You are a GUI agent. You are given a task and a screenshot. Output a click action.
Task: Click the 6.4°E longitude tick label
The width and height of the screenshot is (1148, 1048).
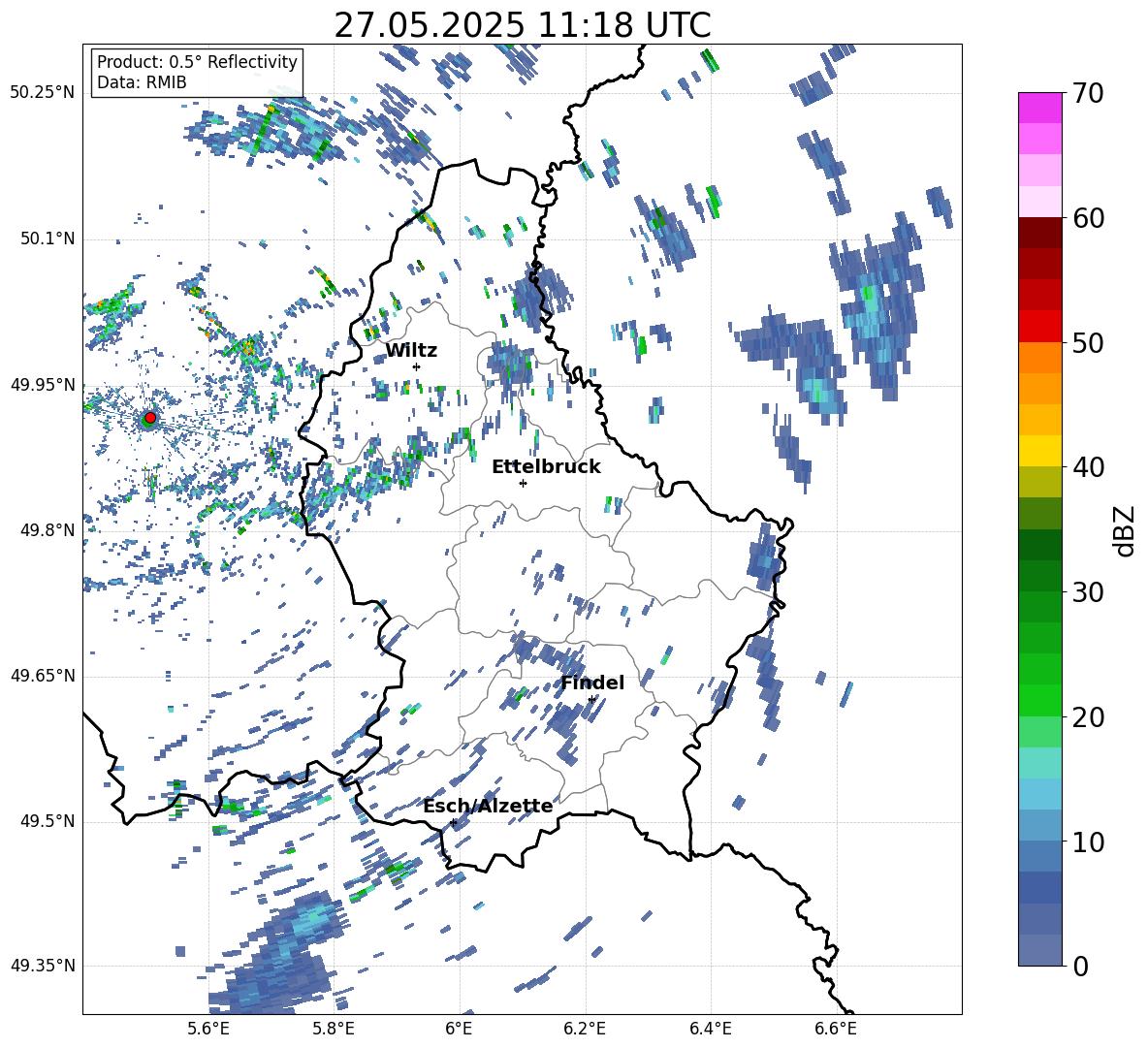click(711, 1029)
